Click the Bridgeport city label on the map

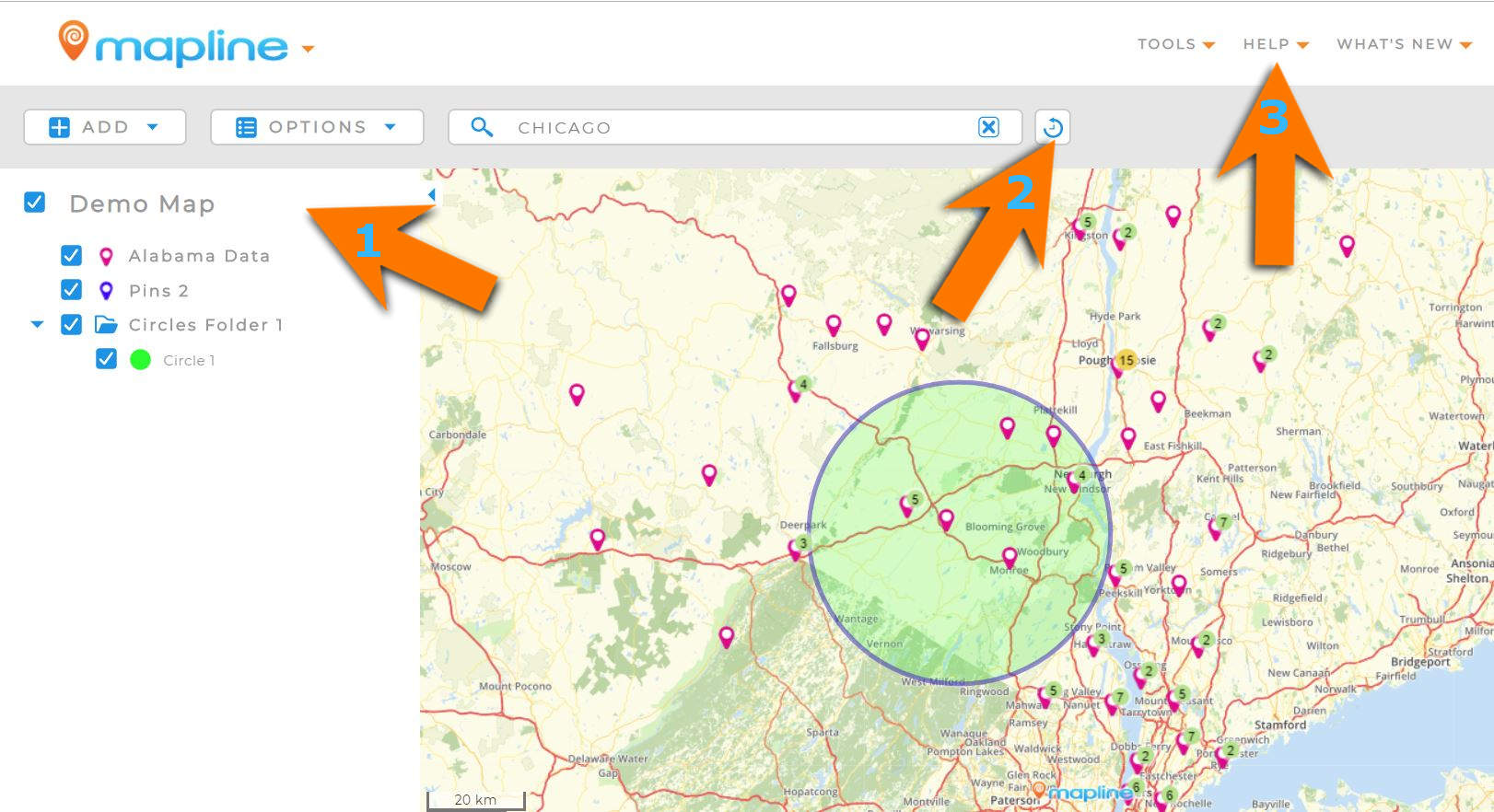1420,662
